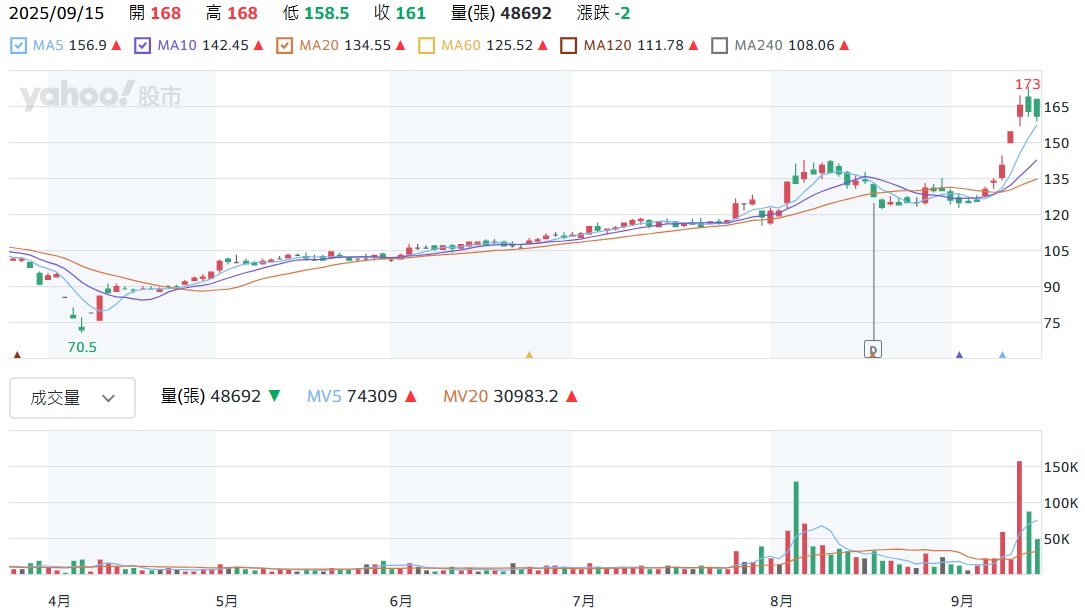Image resolution: width=1085 pixels, height=614 pixels.
Task: Turn on the MA120 dark red color box
Action: (x=568, y=46)
